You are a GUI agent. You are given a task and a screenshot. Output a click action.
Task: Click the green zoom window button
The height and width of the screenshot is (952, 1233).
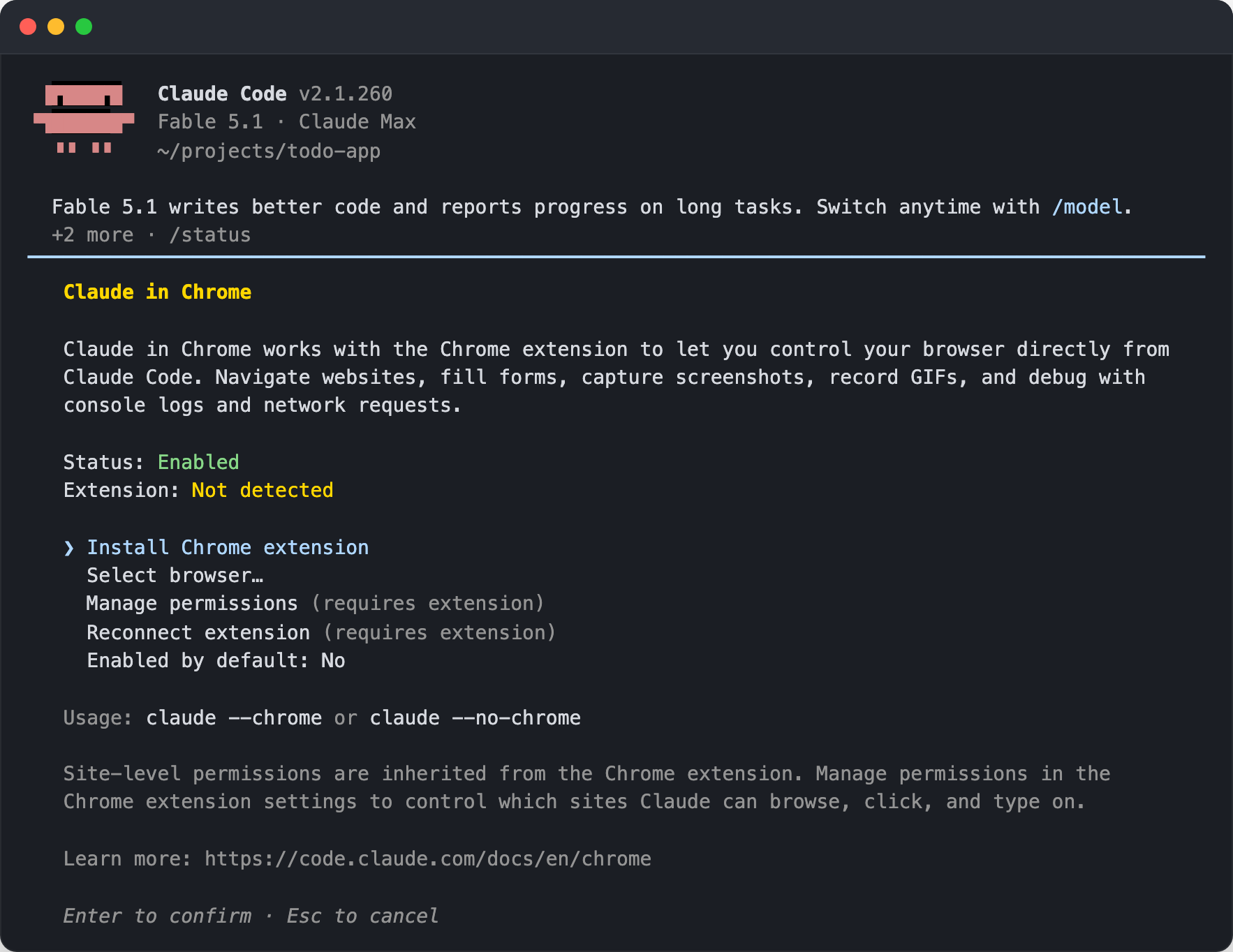pos(84,27)
